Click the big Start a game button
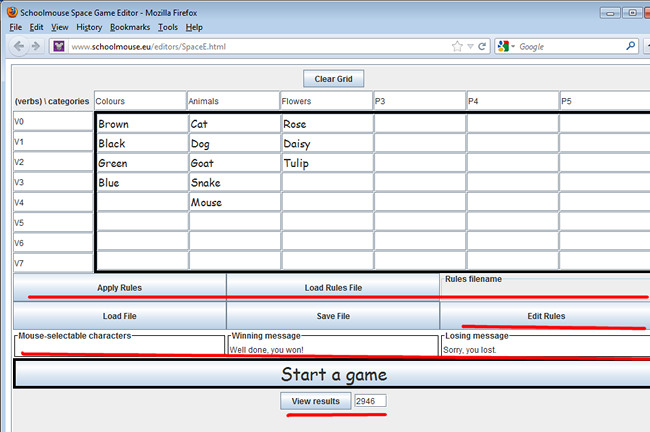Screen dimensions: 650x432 coord(333,375)
